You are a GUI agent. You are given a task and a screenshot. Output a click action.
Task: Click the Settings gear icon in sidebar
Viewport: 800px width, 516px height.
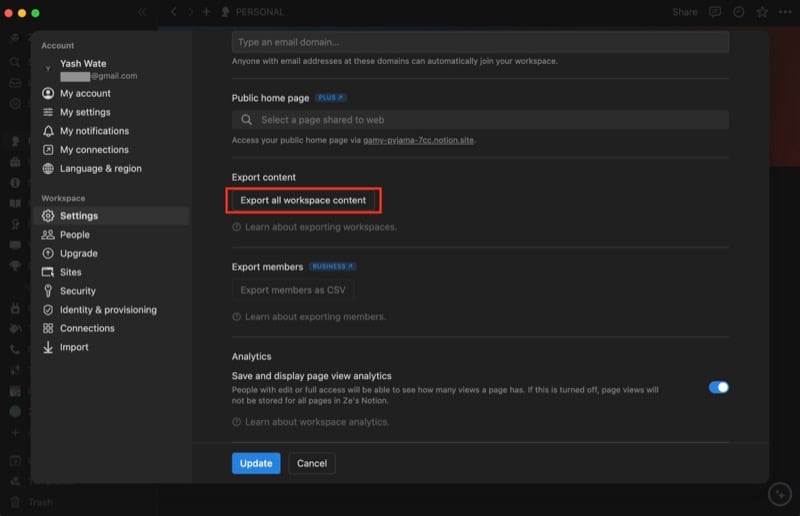pos(48,216)
